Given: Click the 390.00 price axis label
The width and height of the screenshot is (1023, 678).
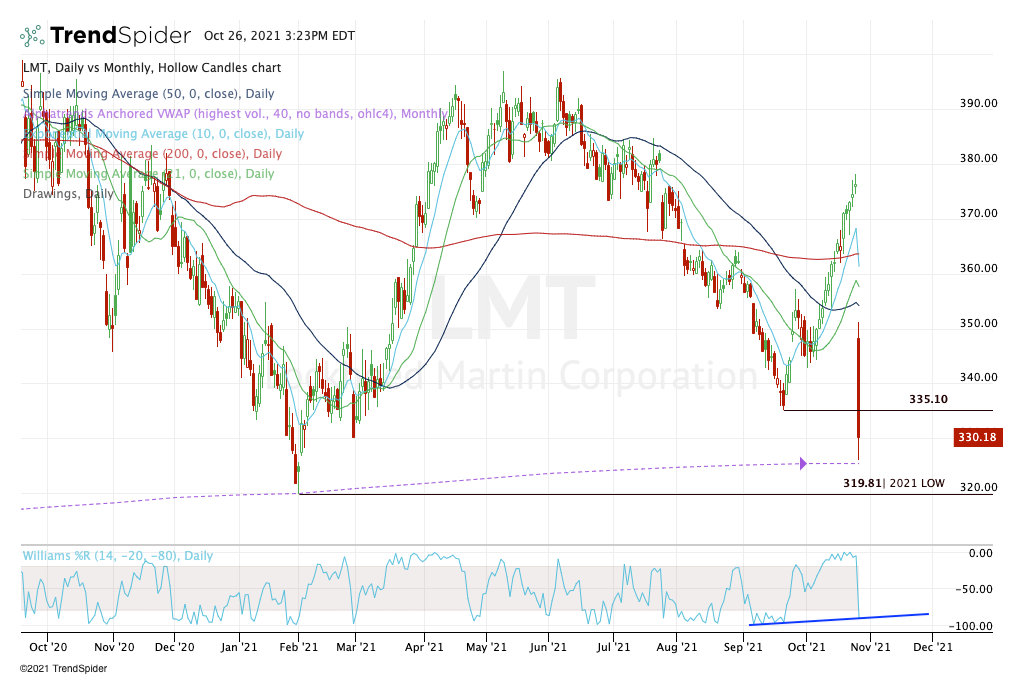Looking at the screenshot, I should coord(979,103).
